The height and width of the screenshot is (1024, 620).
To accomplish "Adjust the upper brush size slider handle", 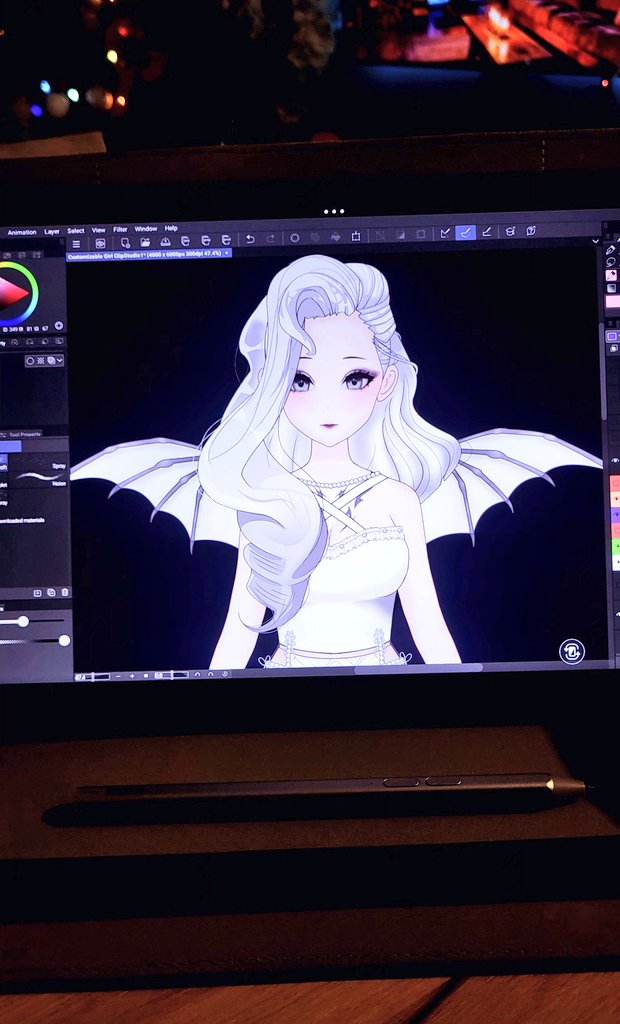I will tap(23, 621).
